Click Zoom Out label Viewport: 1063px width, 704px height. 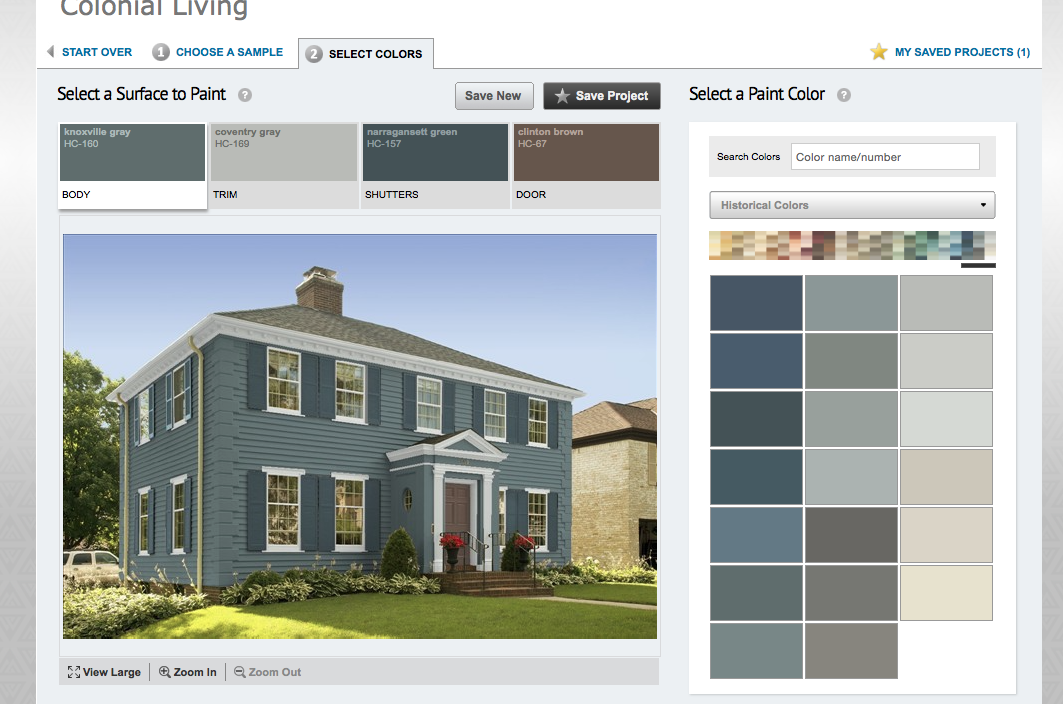click(x=275, y=672)
